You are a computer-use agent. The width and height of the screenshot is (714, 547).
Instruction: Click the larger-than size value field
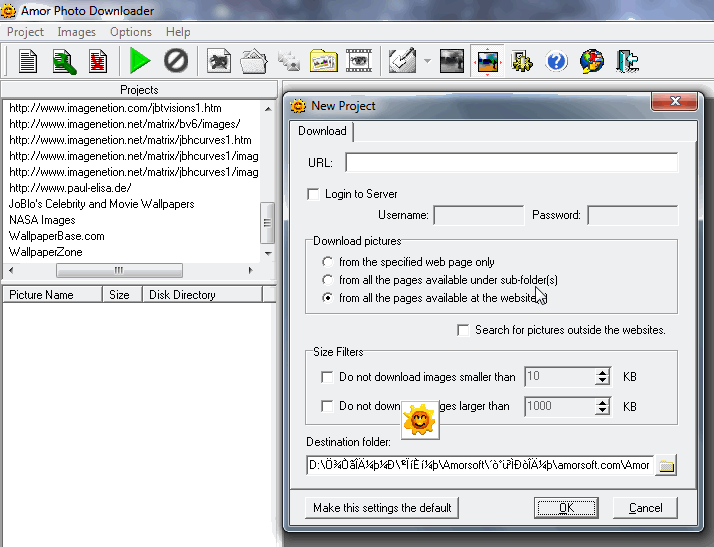click(x=559, y=406)
